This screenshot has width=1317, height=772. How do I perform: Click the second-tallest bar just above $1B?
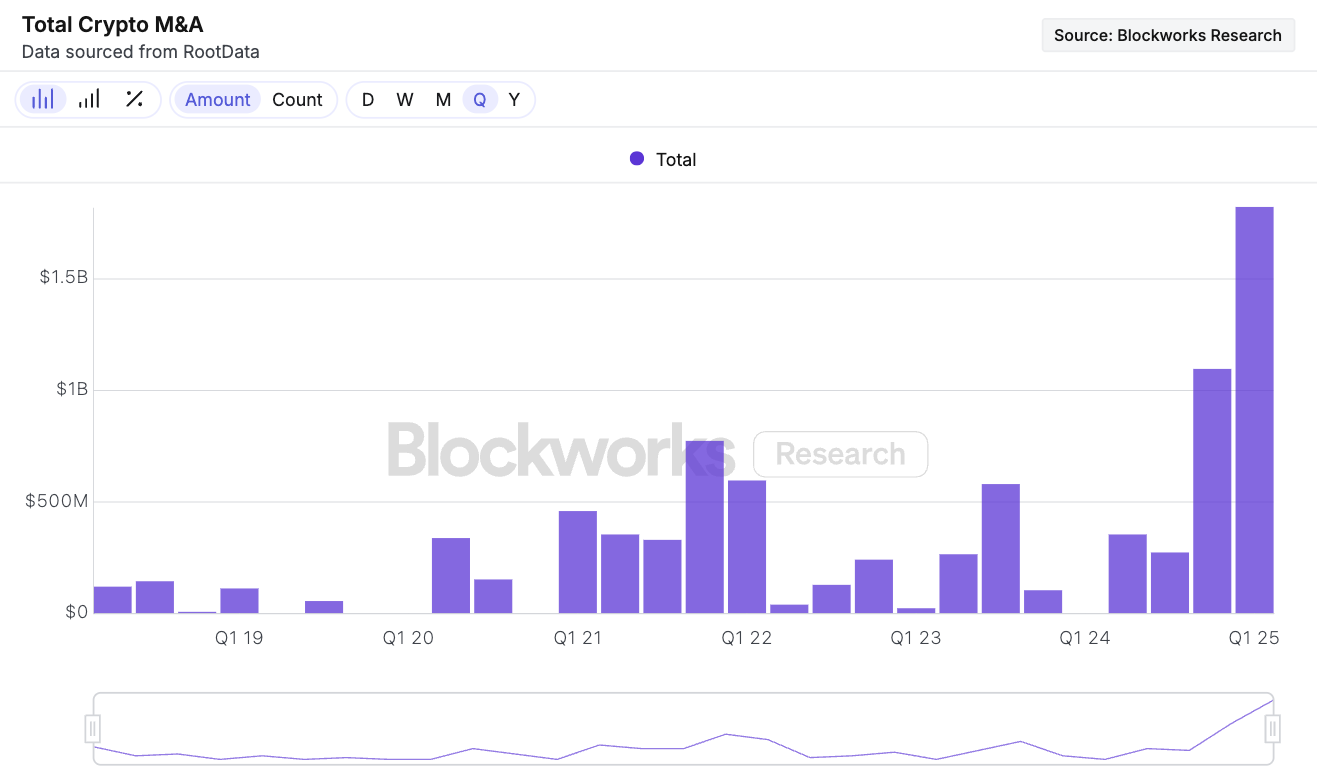point(1212,490)
